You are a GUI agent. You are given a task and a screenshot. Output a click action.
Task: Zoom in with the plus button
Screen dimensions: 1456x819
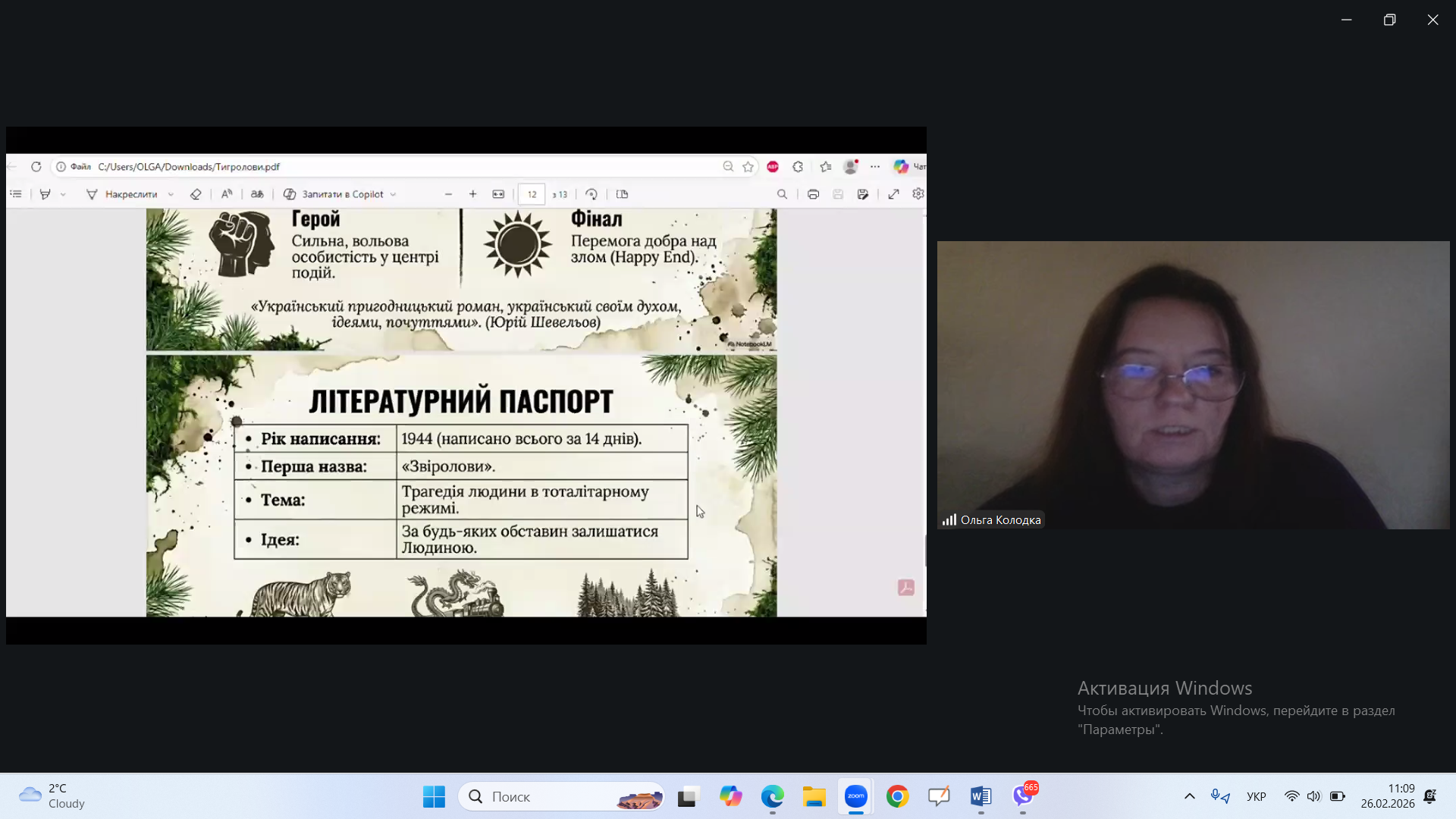click(x=472, y=194)
